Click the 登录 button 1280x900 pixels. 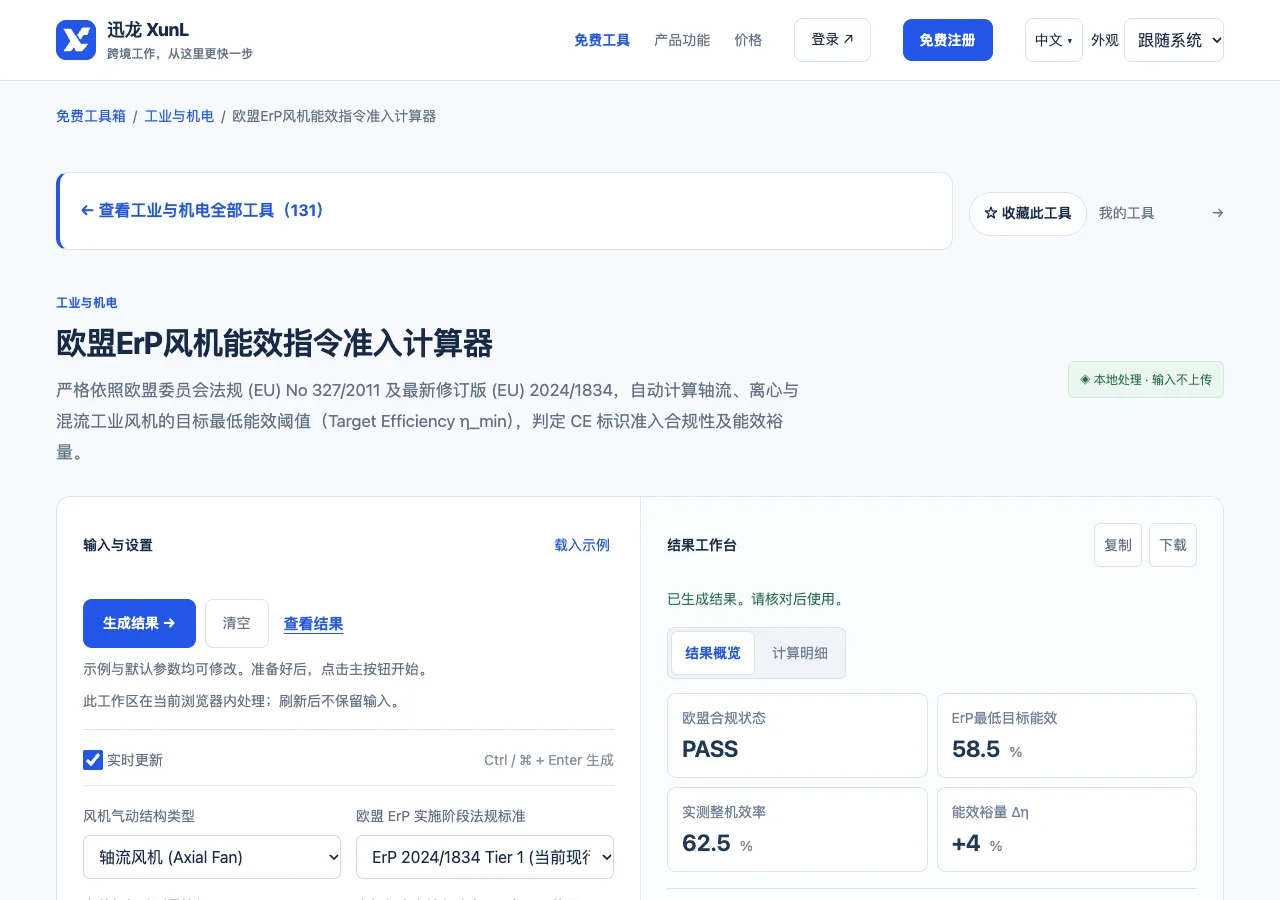832,40
